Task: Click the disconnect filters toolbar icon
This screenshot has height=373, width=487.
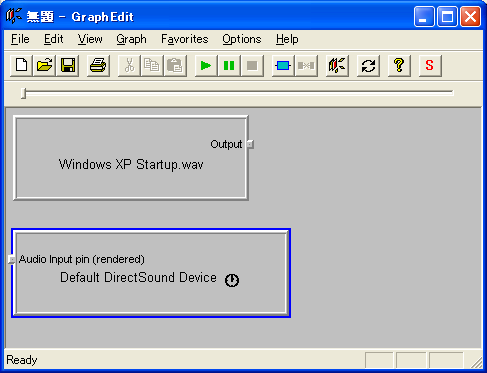Action: 306,66
